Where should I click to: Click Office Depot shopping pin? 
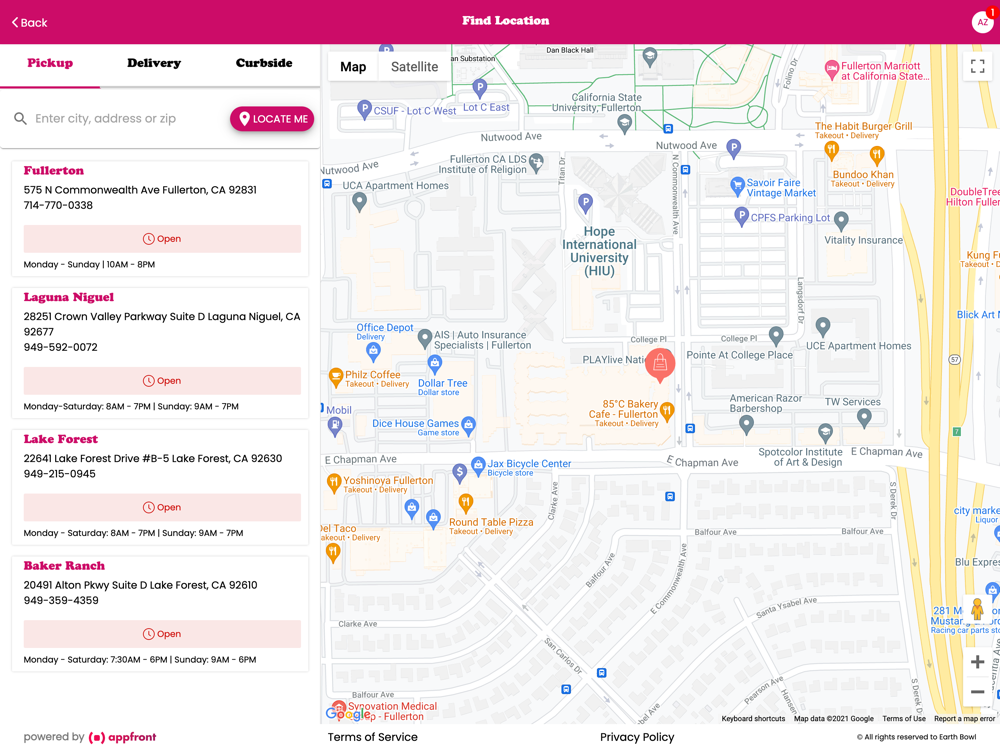tap(373, 351)
